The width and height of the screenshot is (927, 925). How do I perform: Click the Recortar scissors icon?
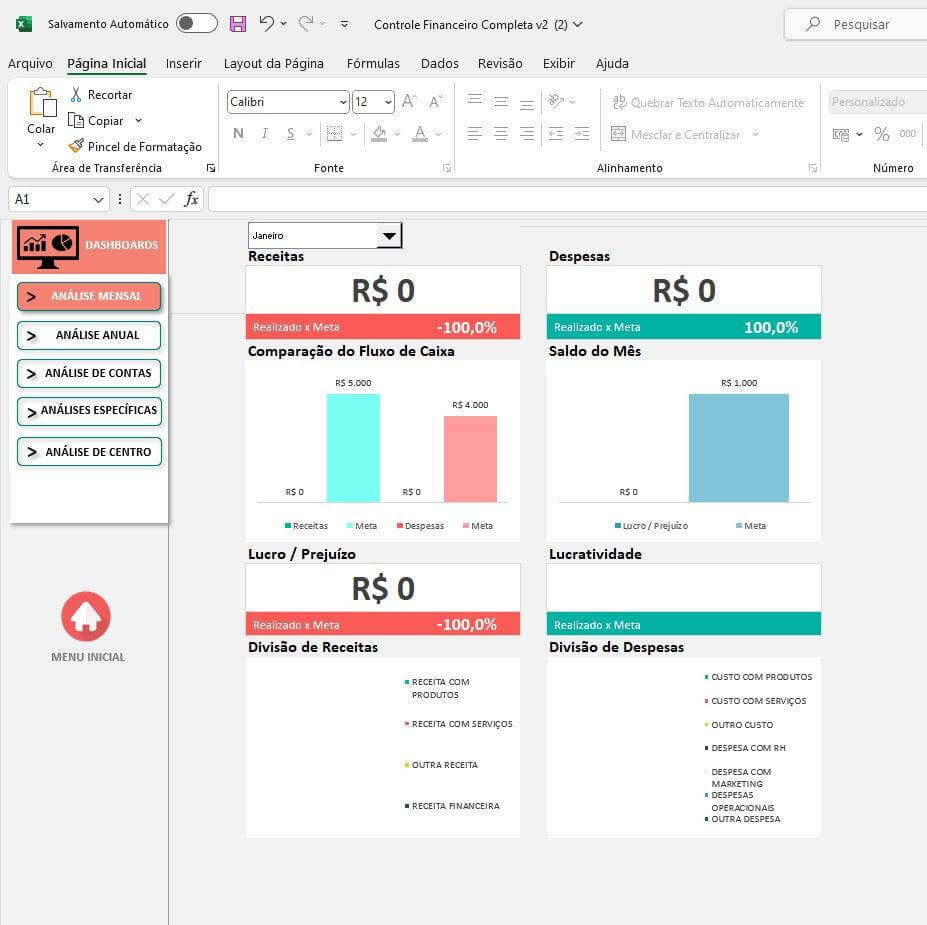point(76,94)
